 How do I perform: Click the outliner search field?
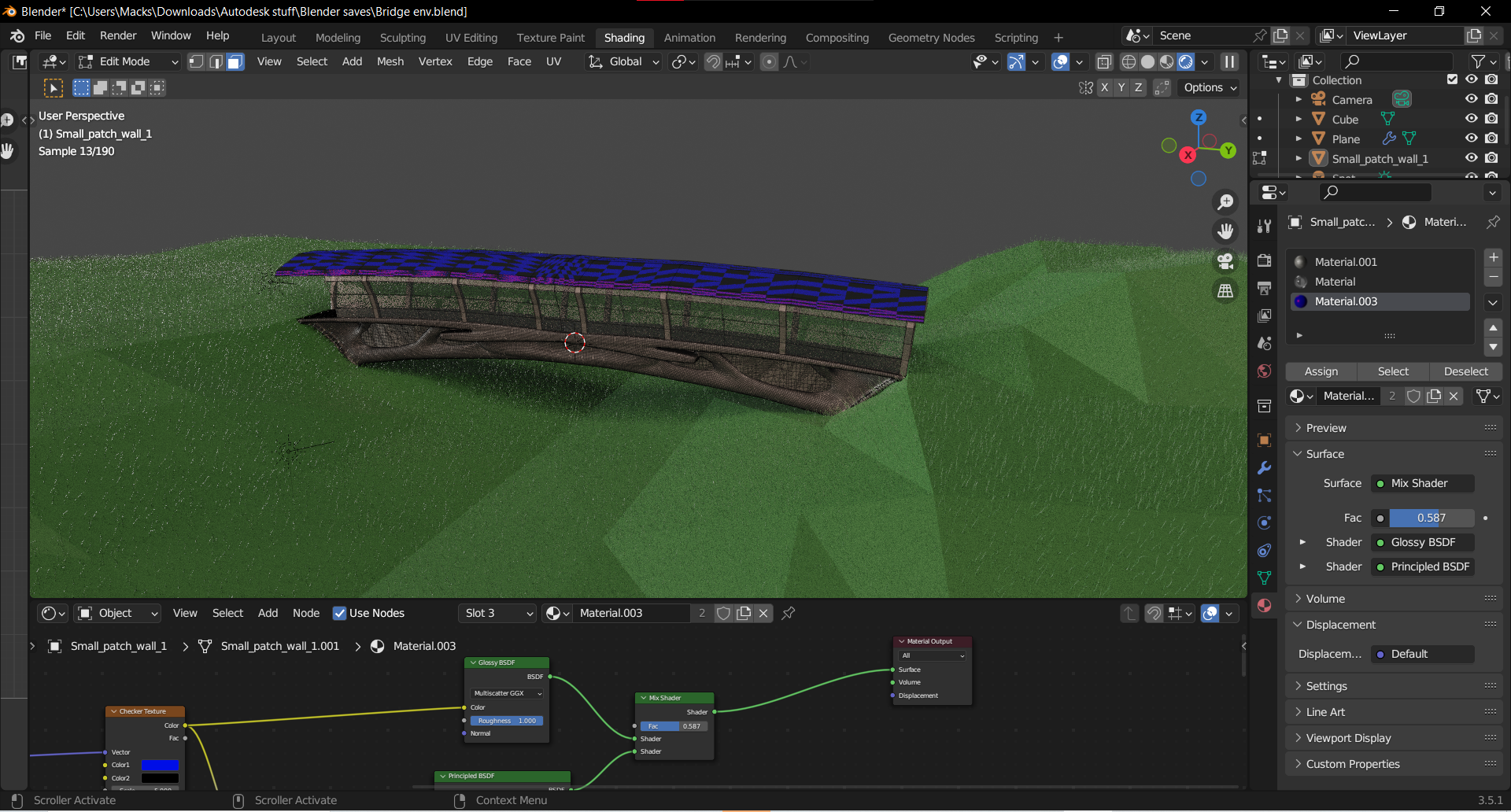[x=1397, y=61]
